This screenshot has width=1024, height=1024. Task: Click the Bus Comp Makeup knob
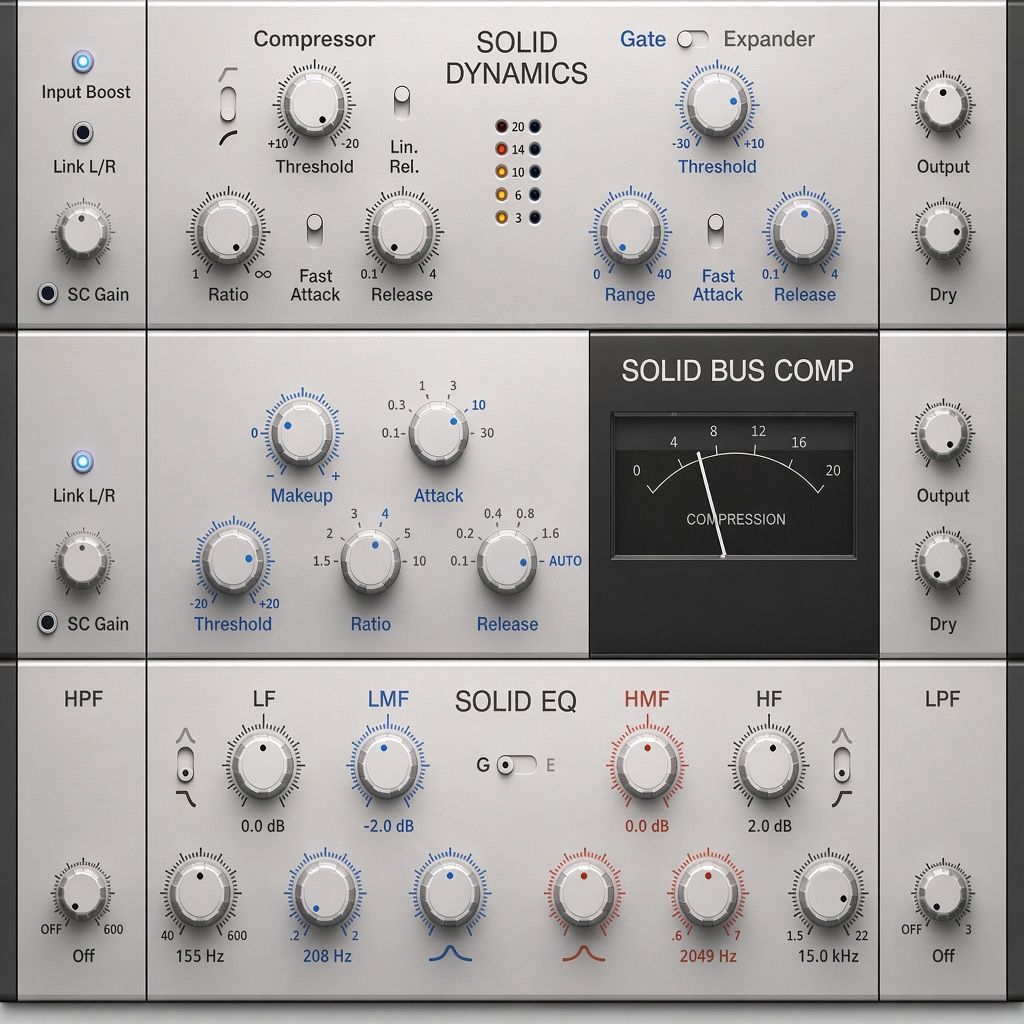[x=302, y=432]
